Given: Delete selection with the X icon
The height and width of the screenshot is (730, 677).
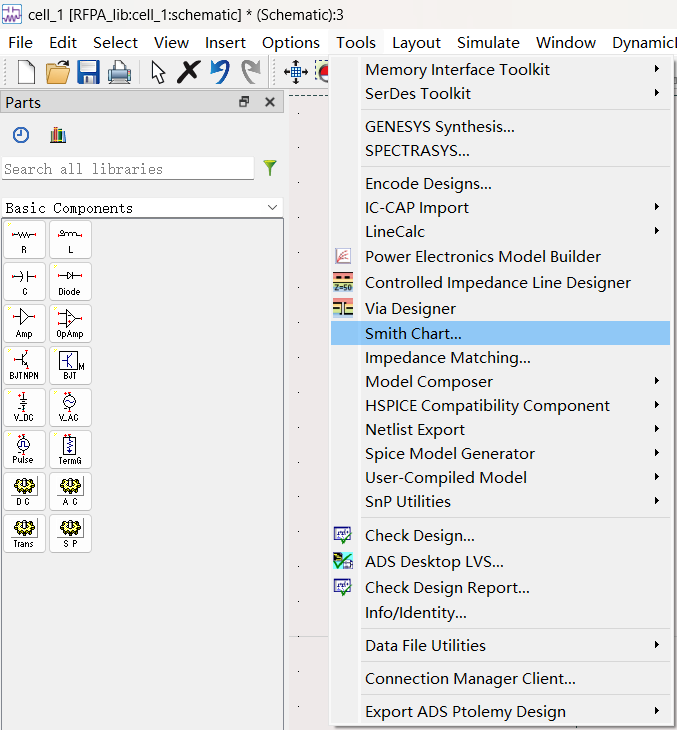Looking at the screenshot, I should pos(188,72).
